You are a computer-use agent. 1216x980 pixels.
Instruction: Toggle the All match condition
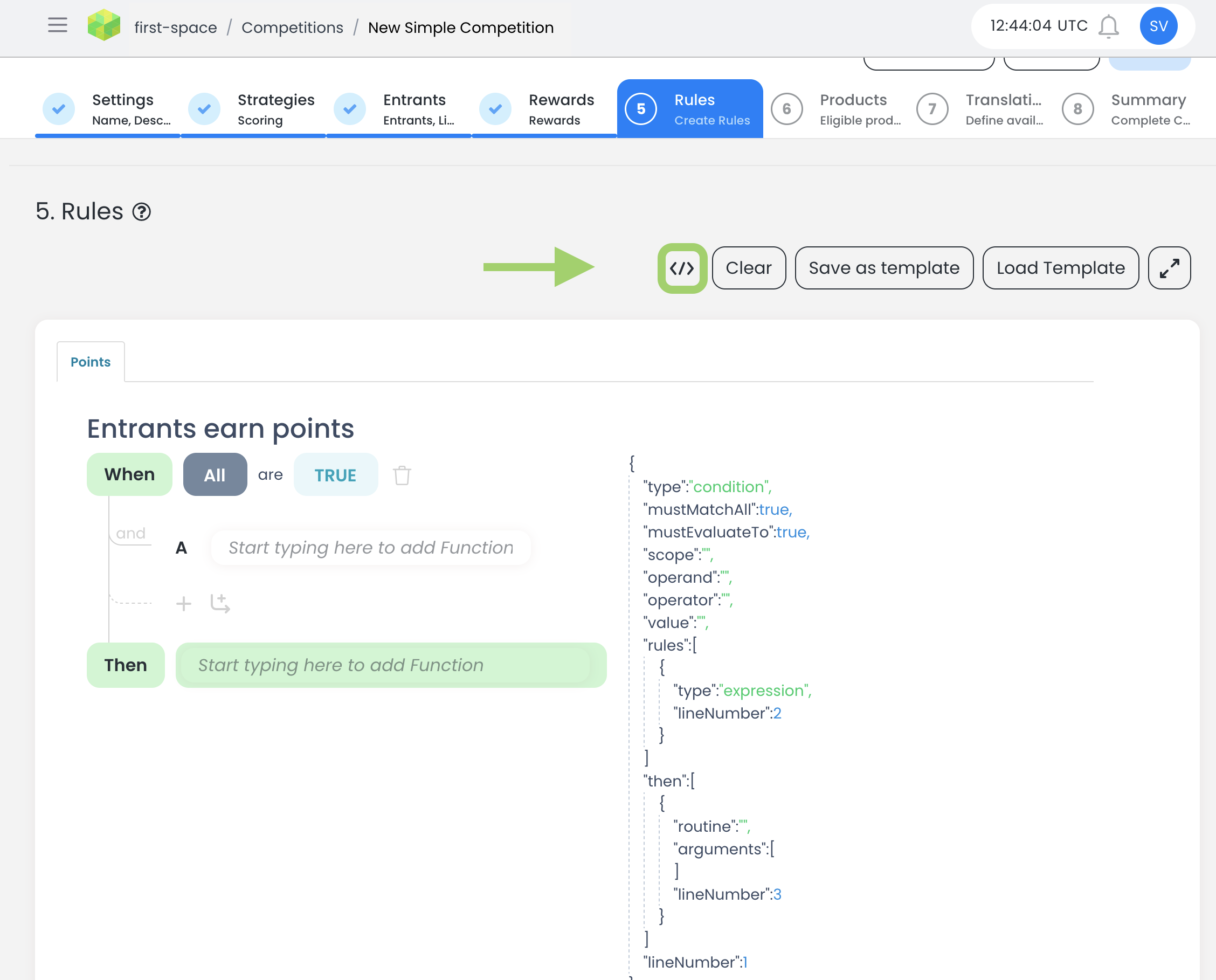pyautogui.click(x=215, y=475)
